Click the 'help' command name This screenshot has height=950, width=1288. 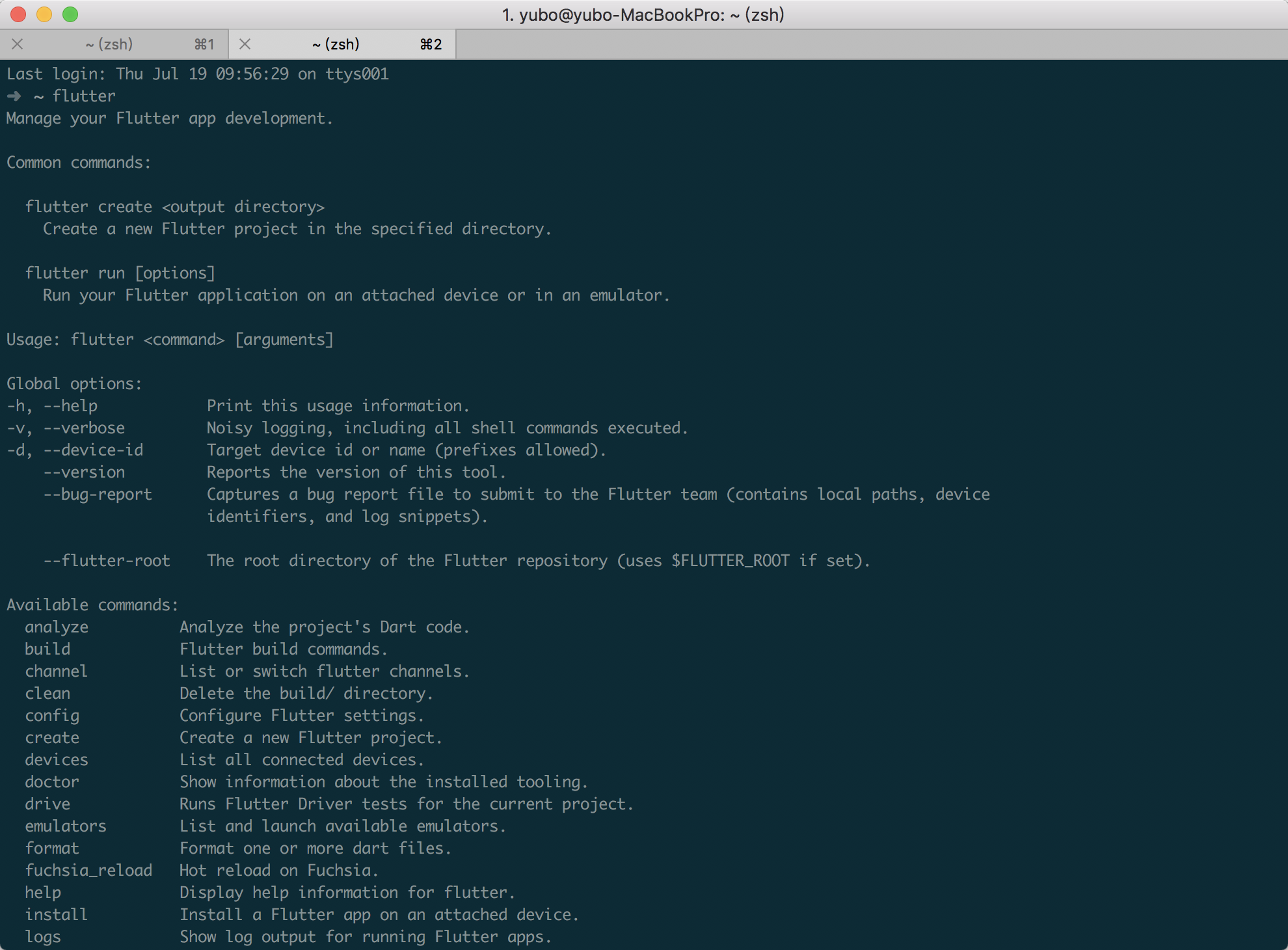(x=43, y=893)
